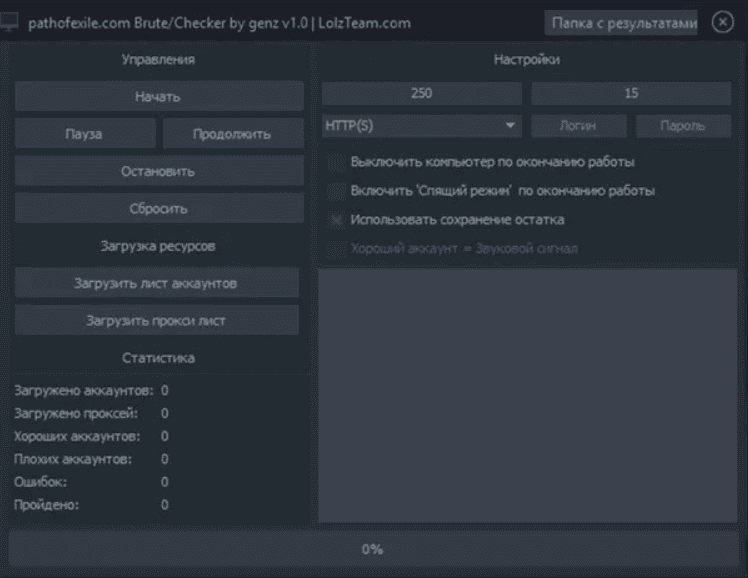
Task: Click 'Загружено проксей:' statistic label
Action: point(76,413)
